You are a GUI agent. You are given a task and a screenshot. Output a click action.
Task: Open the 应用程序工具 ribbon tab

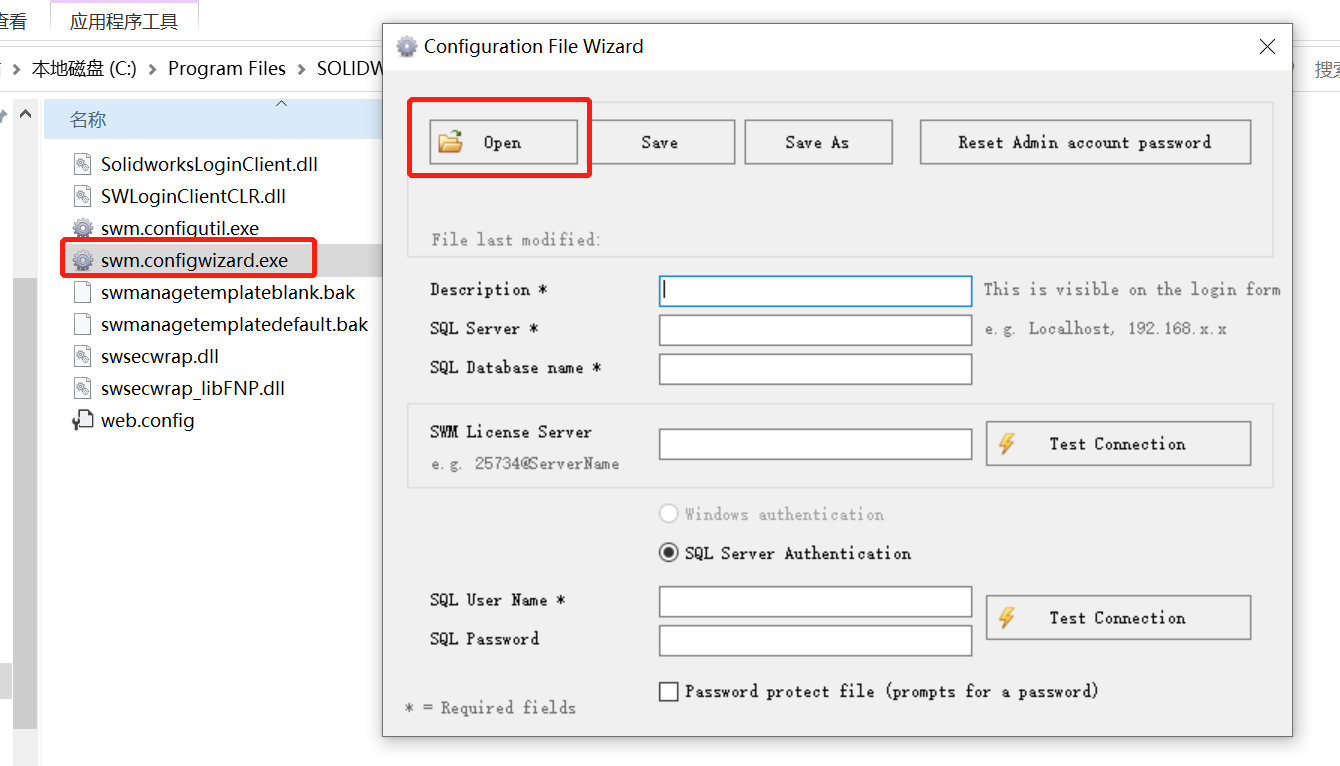tap(124, 21)
